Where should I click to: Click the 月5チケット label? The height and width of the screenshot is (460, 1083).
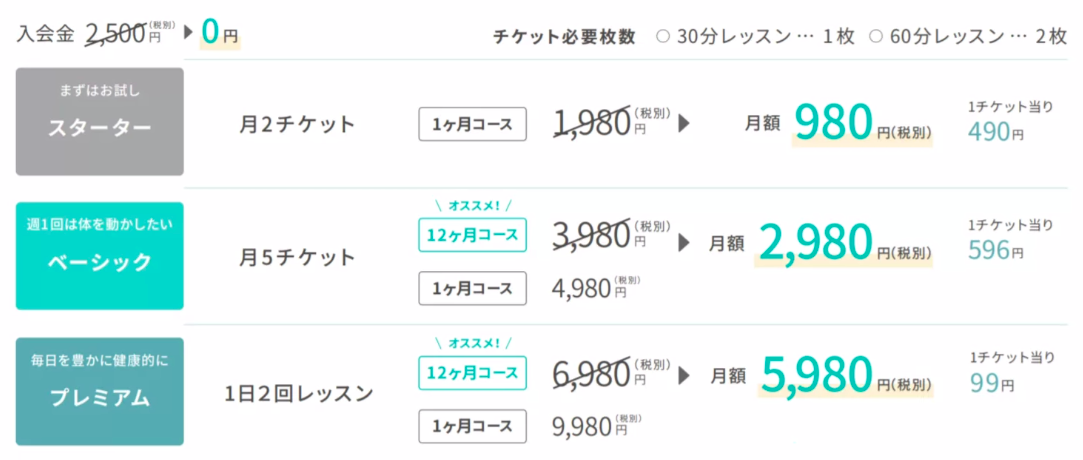point(297,258)
